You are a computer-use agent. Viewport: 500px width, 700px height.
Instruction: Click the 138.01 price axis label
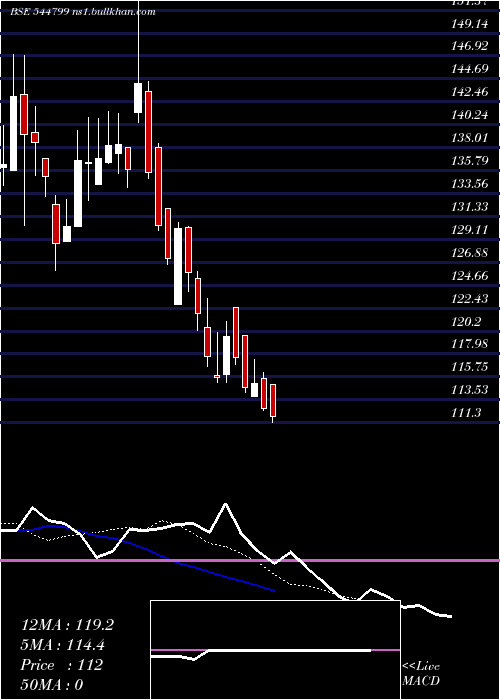click(470, 138)
